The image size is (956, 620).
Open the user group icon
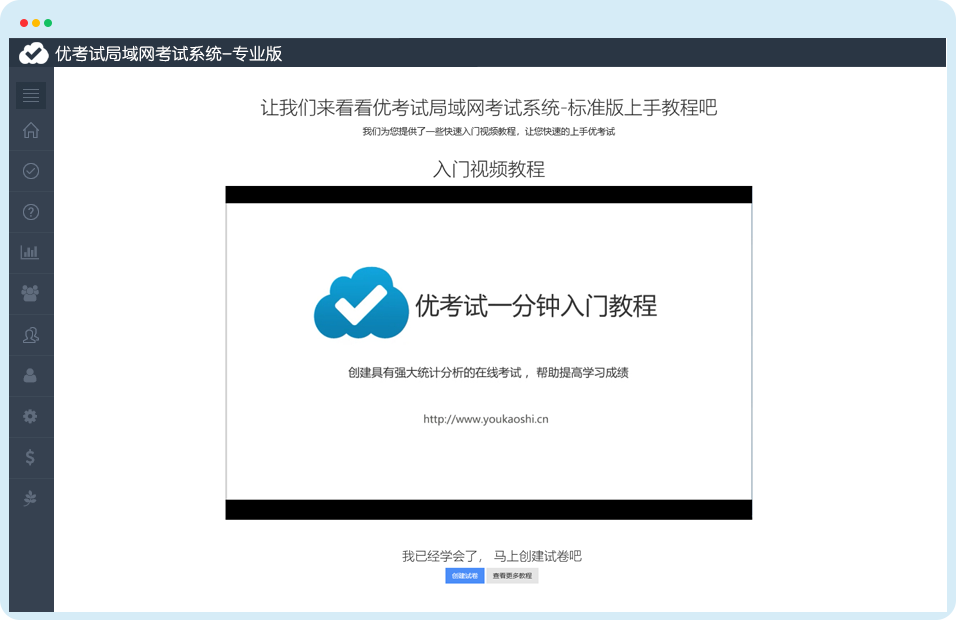(31, 293)
